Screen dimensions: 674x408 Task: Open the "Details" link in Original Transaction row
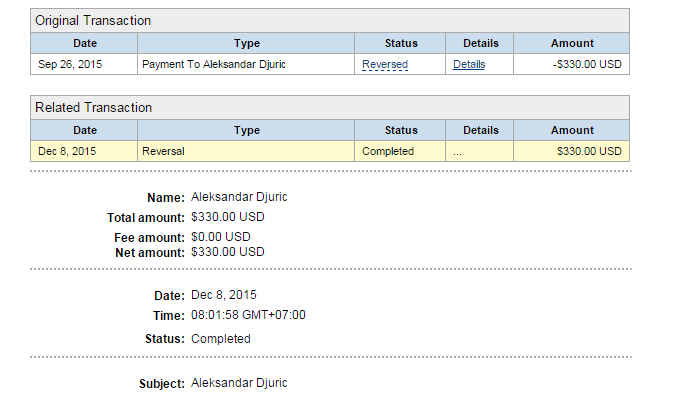point(468,64)
